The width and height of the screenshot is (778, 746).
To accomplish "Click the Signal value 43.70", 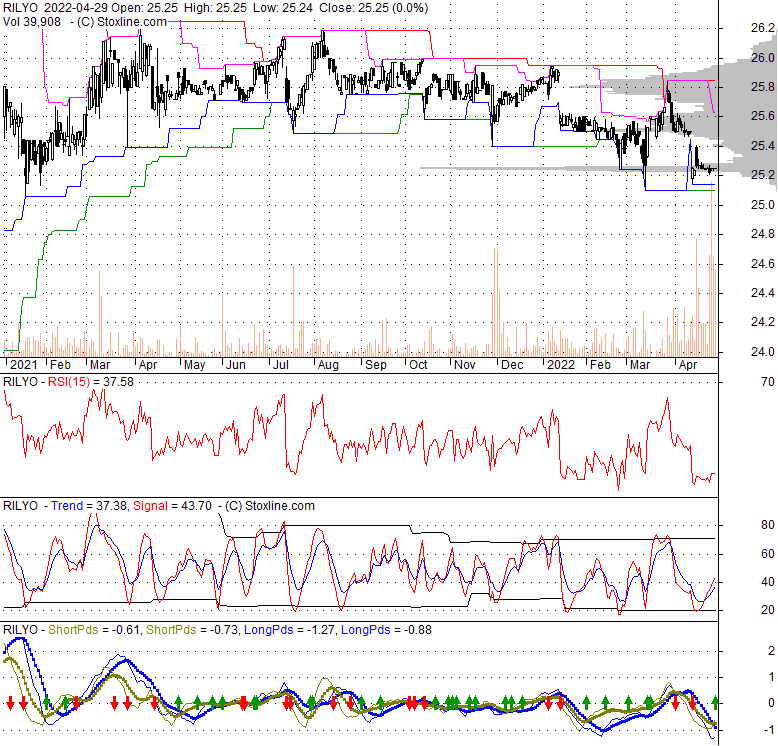I will [196, 506].
